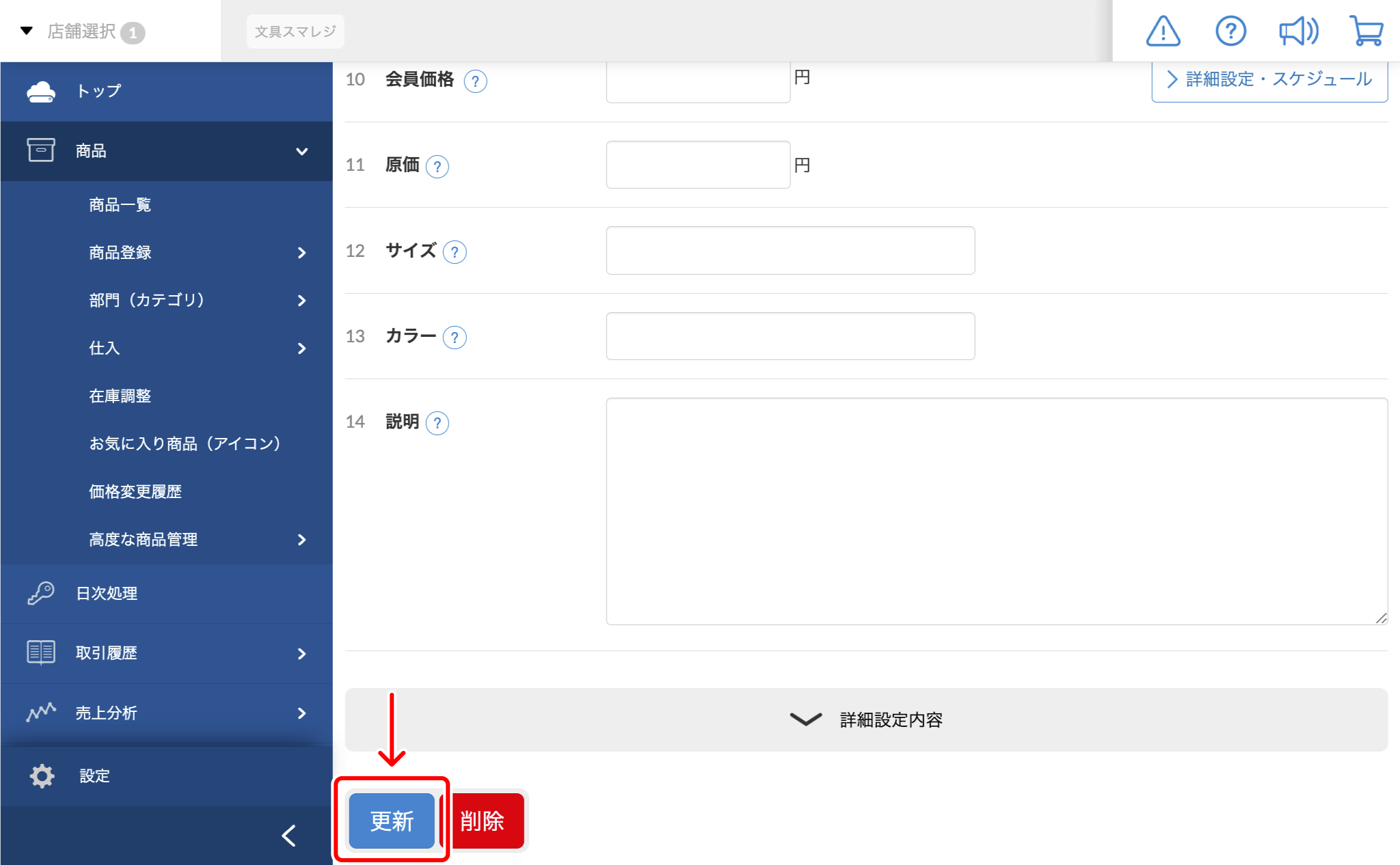Click the cloud icon next to トップ
The width and height of the screenshot is (1400, 865).
pyautogui.click(x=41, y=92)
